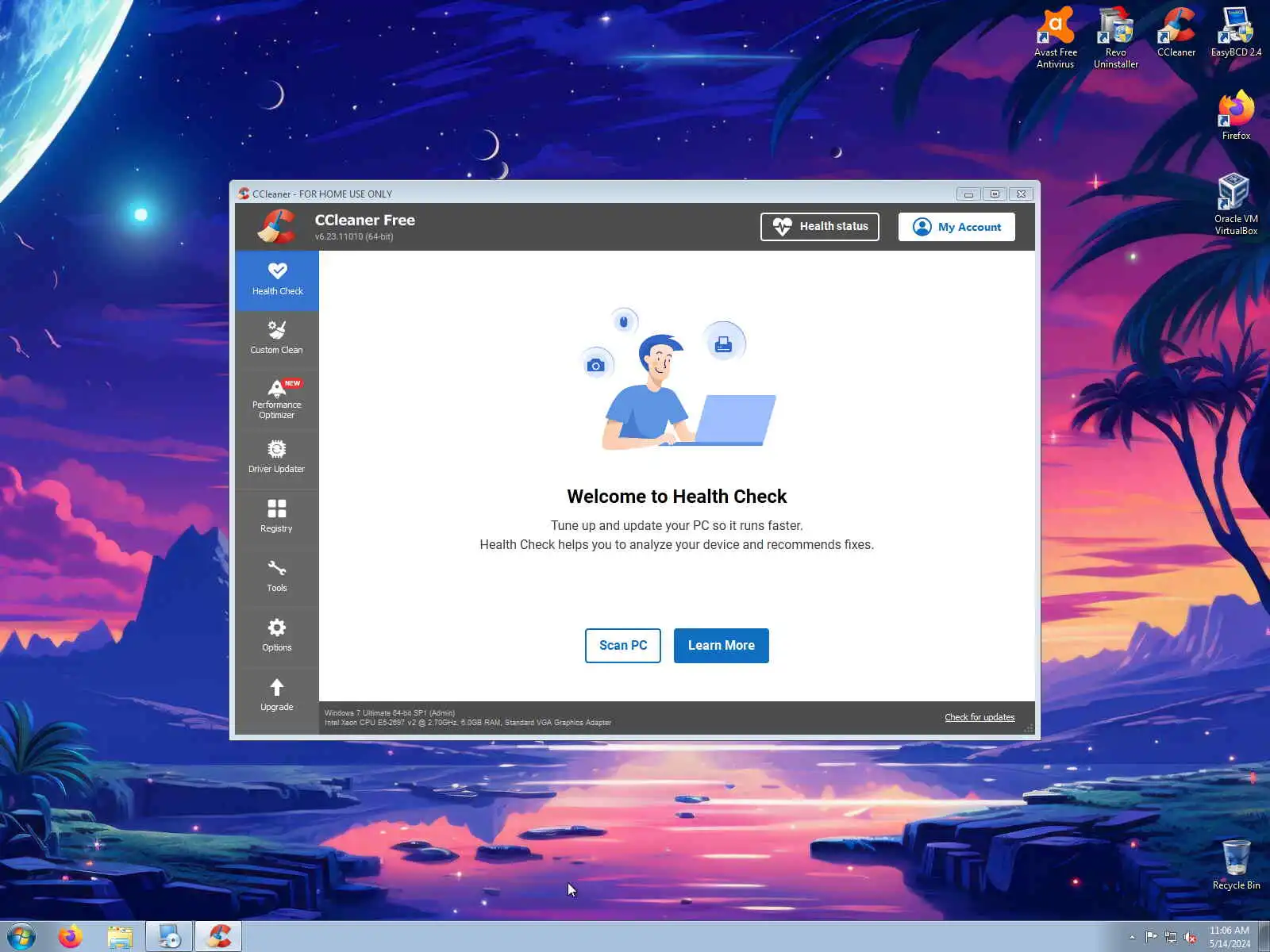
Task: Open the Windows Start menu
Action: pyautogui.click(x=21, y=937)
